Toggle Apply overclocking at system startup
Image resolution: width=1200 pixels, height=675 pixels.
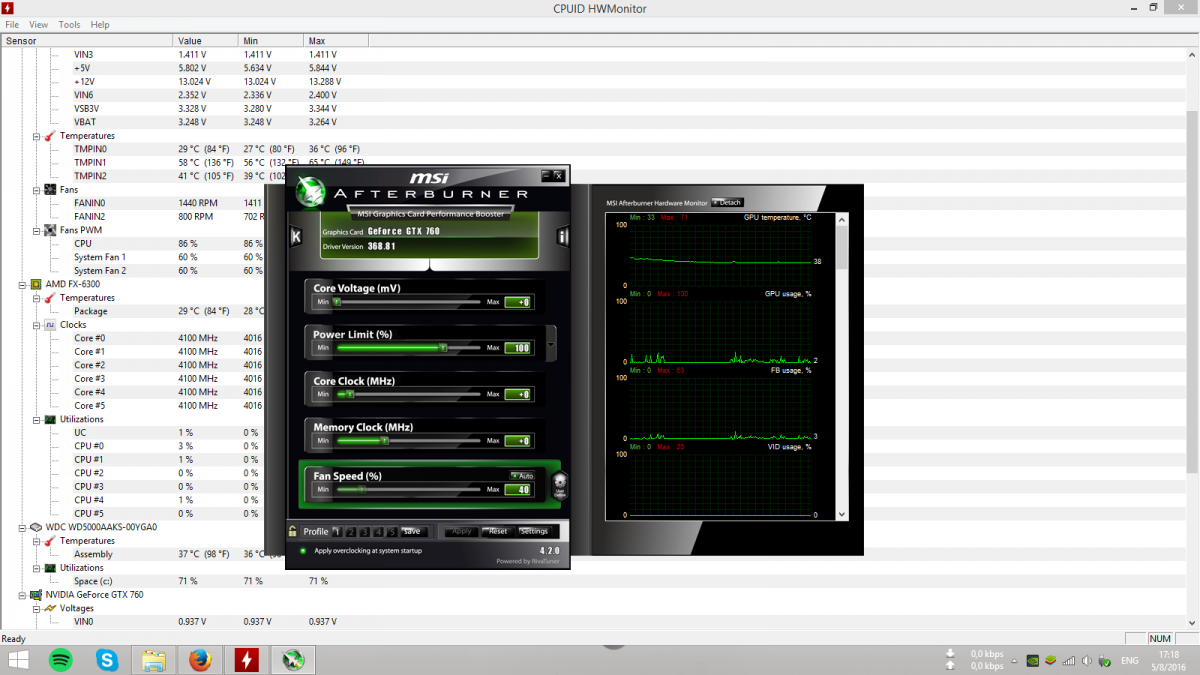(x=303, y=550)
